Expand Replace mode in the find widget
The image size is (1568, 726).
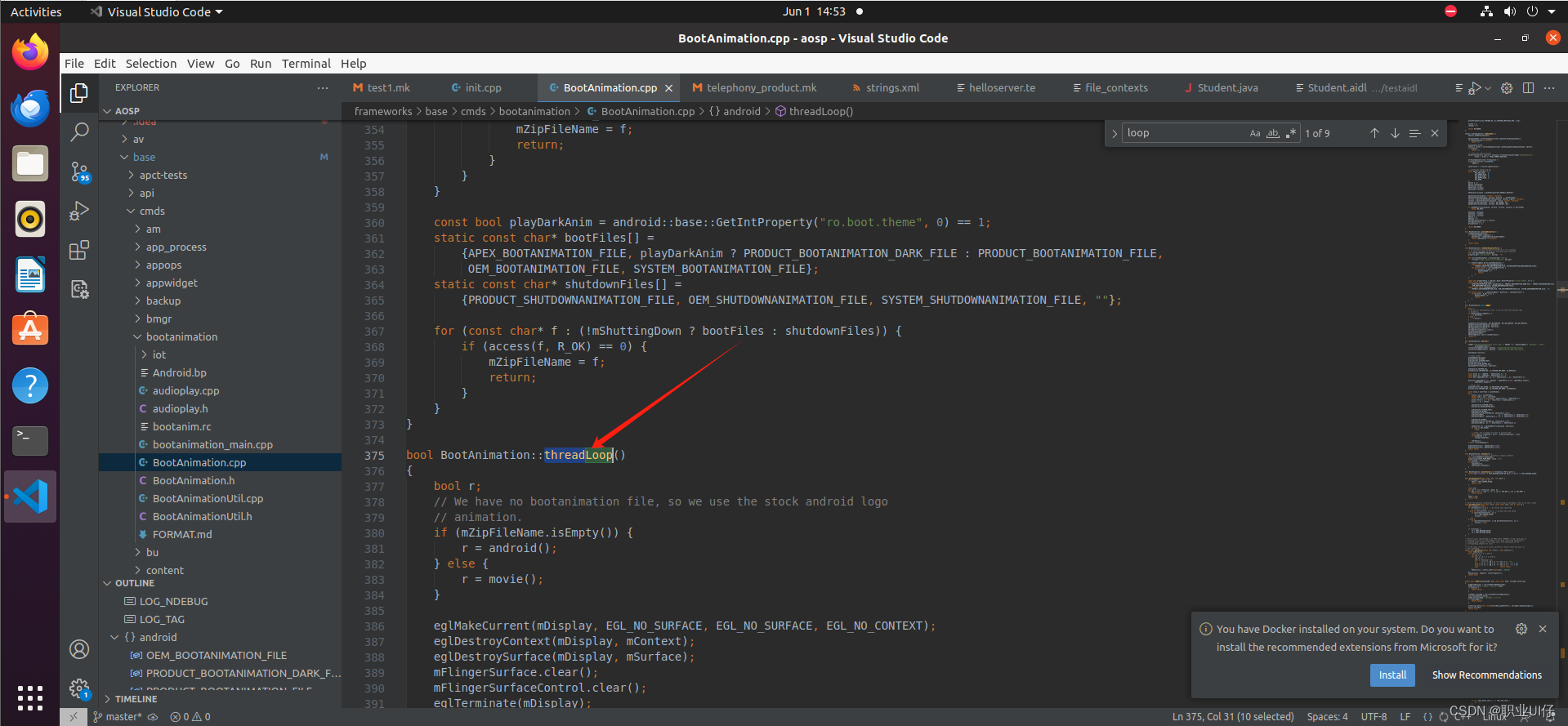pyautogui.click(x=1115, y=133)
